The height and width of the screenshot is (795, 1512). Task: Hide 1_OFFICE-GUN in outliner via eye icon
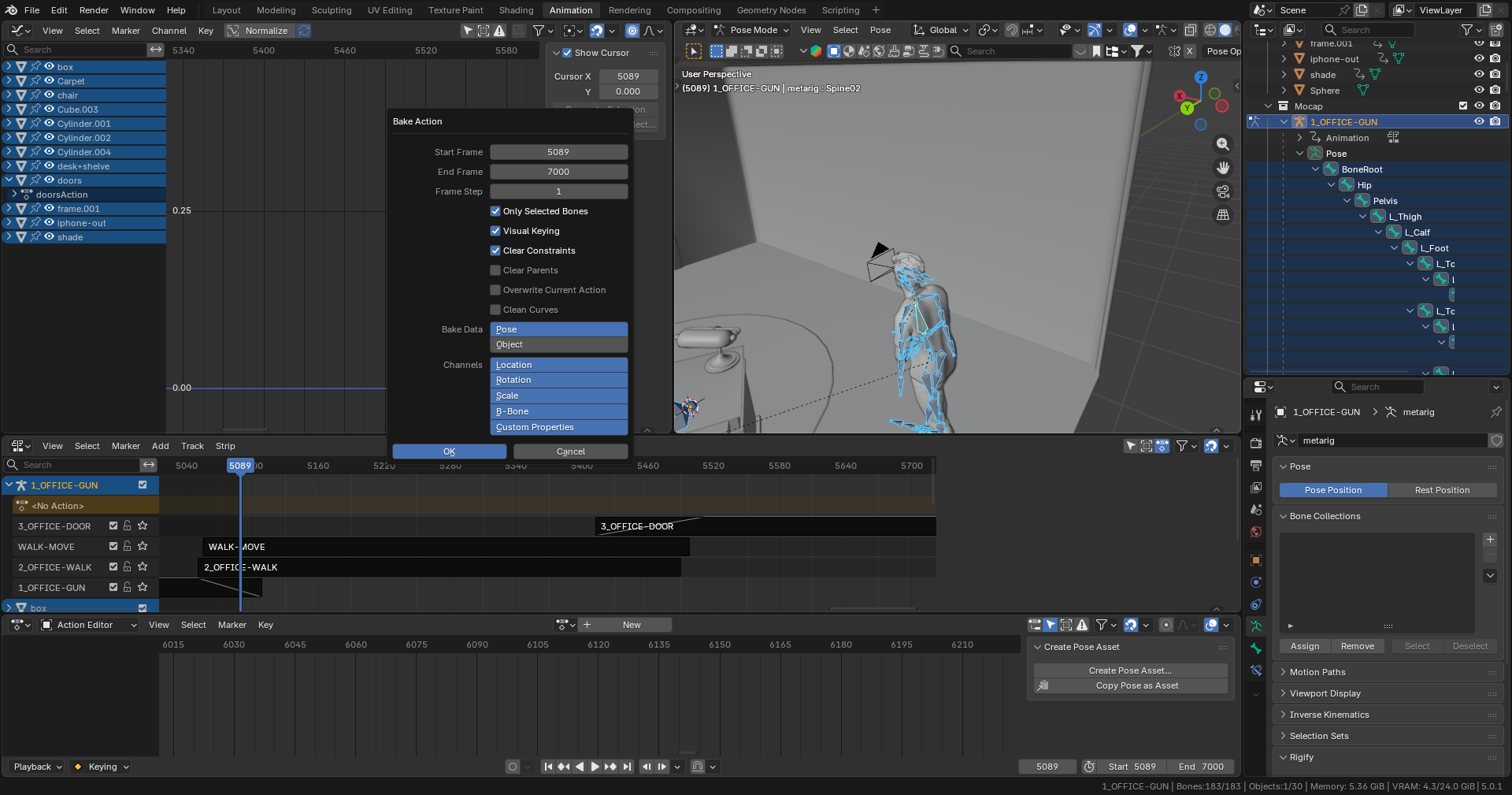click(1479, 122)
